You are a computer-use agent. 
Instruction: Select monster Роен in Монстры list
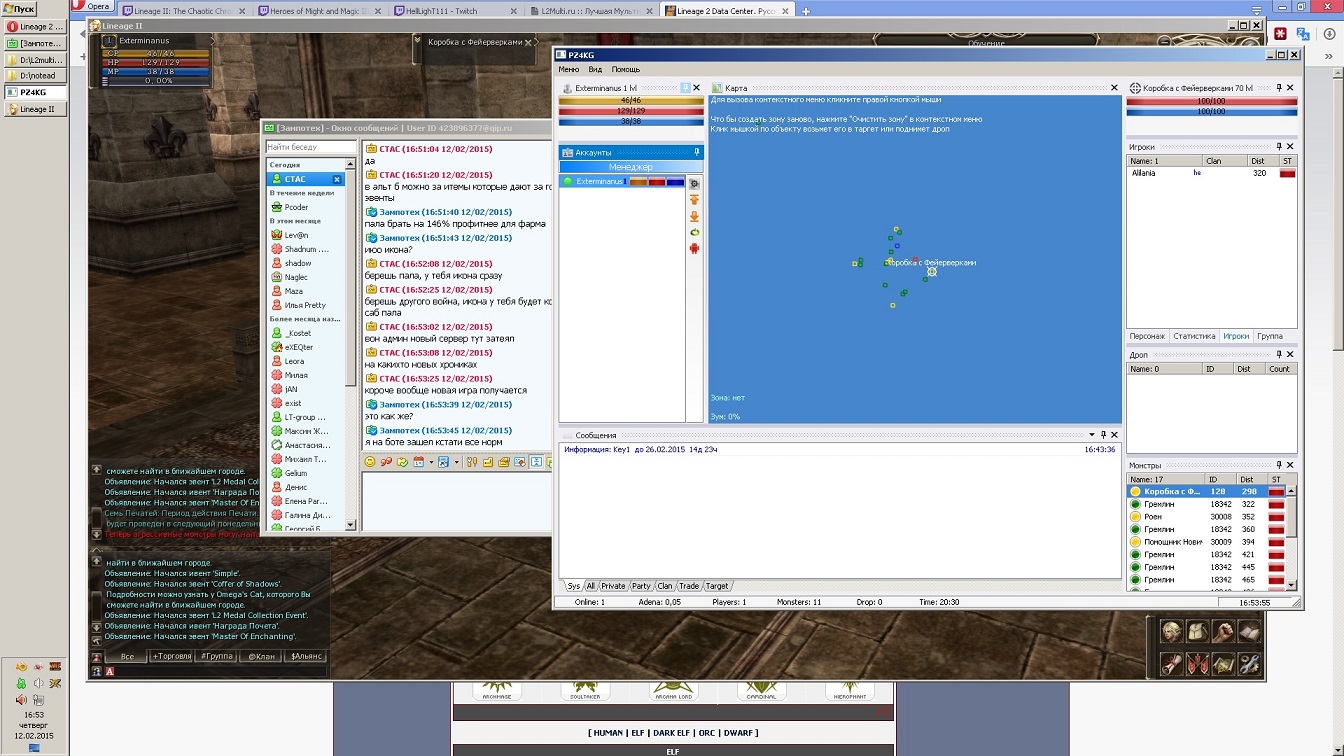tap(1205, 517)
